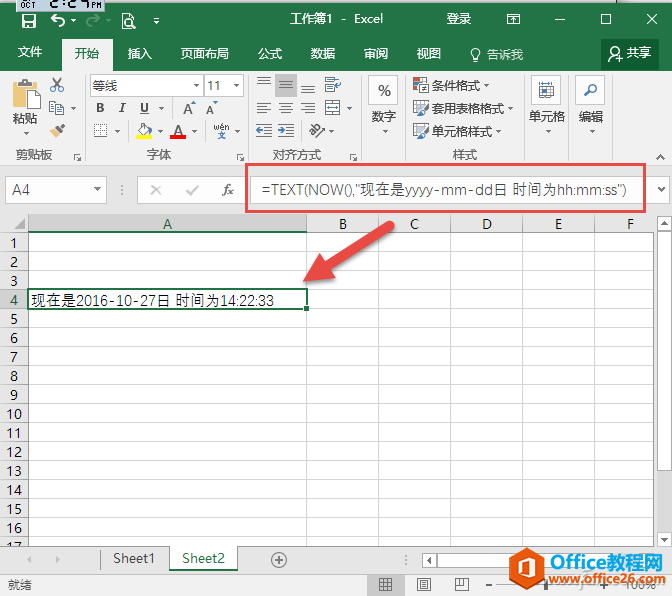Viewport: 672px width, 596px height.
Task: Toggle center horizontal alignment
Action: (x=286, y=108)
